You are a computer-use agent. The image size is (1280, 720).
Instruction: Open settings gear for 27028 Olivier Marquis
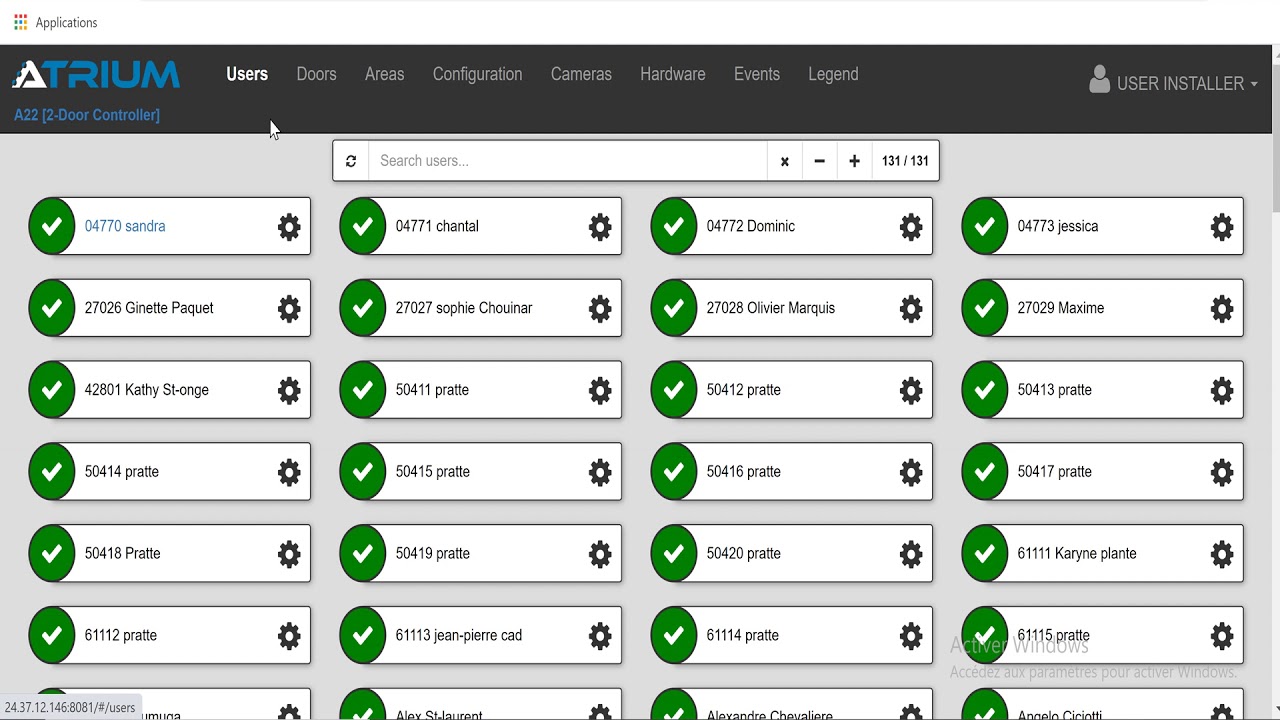click(911, 309)
